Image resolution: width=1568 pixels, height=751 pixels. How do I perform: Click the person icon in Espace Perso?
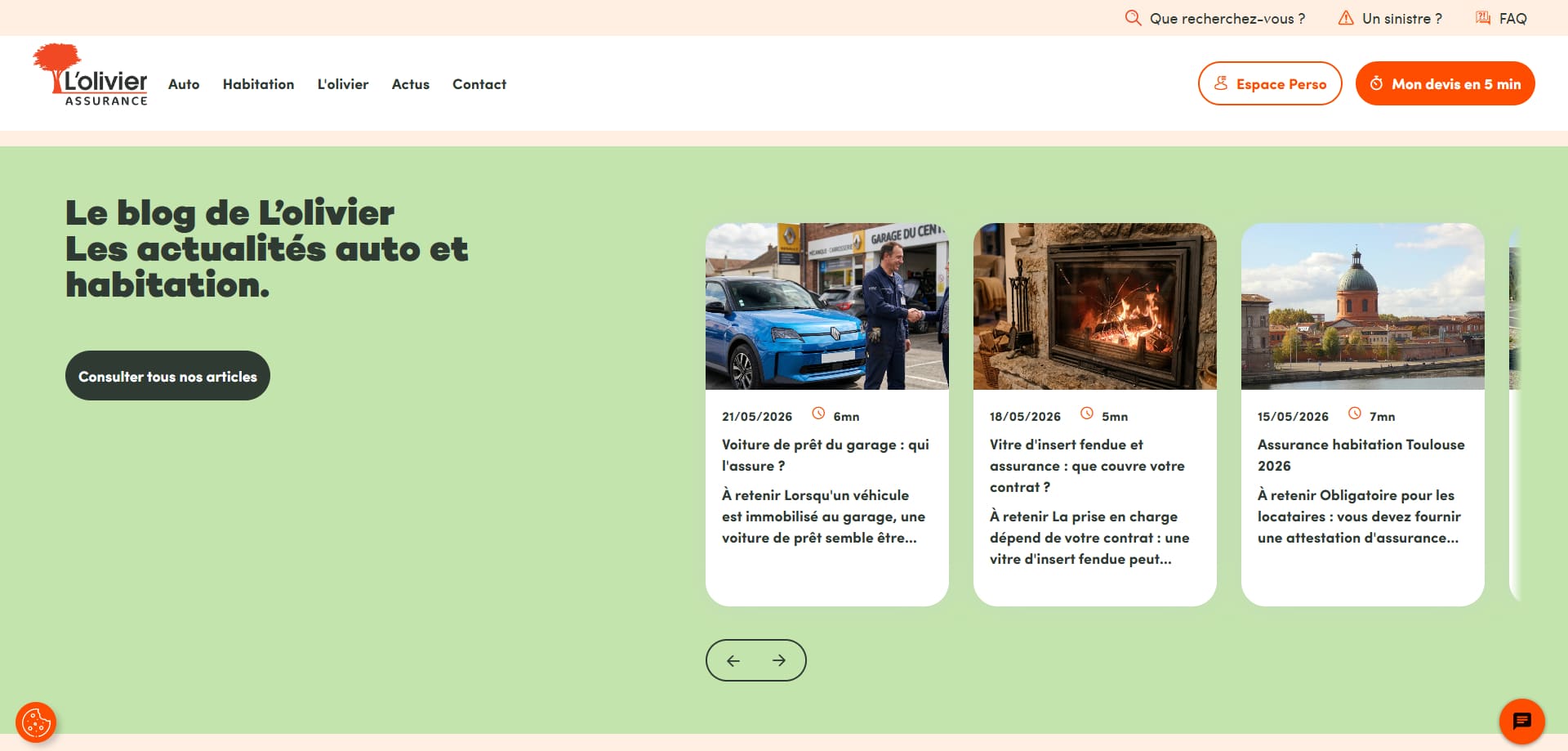point(1221,83)
